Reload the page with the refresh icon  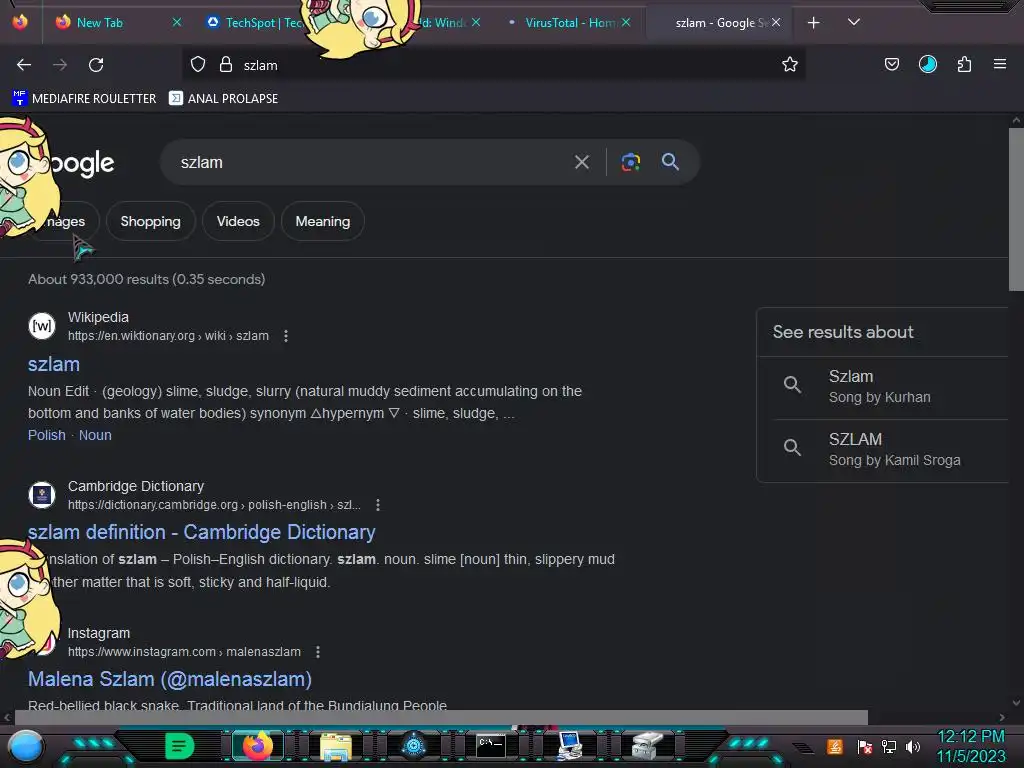click(96, 65)
